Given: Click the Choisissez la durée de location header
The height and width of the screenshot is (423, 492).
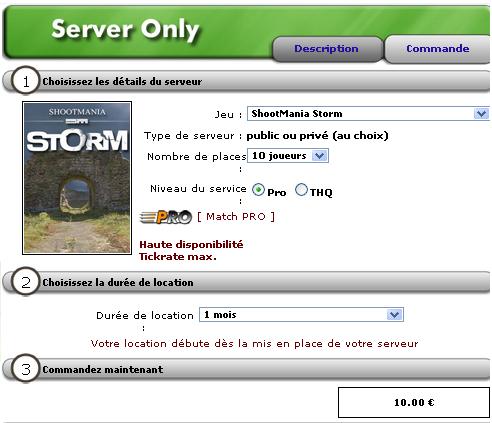Looking at the screenshot, I should click(118, 282).
